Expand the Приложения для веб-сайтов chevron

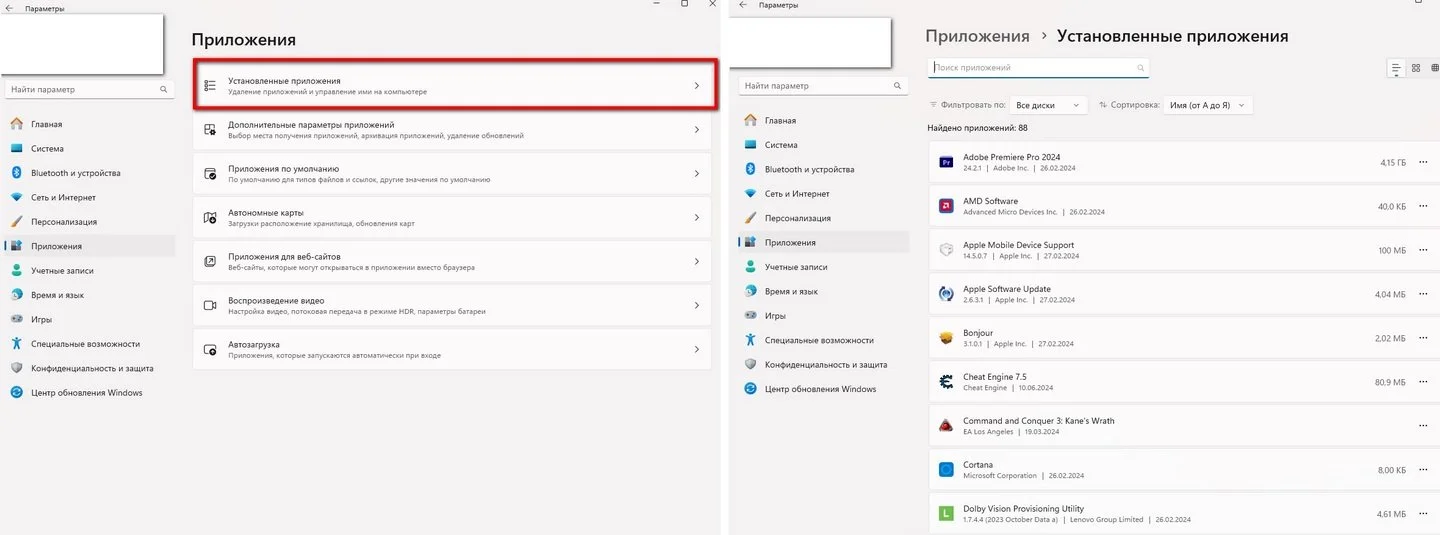(697, 261)
